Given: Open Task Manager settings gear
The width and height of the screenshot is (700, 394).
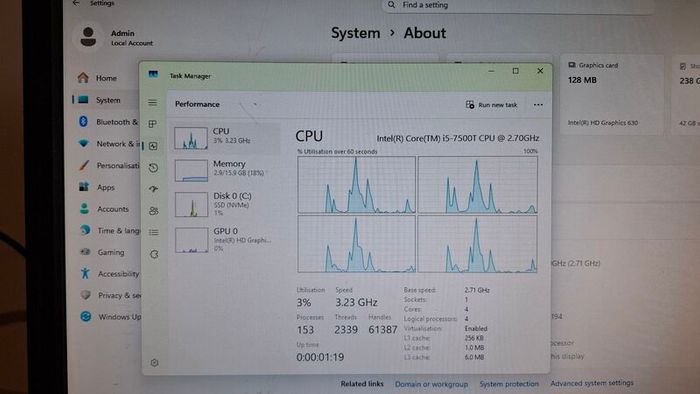Looking at the screenshot, I should 154,363.
